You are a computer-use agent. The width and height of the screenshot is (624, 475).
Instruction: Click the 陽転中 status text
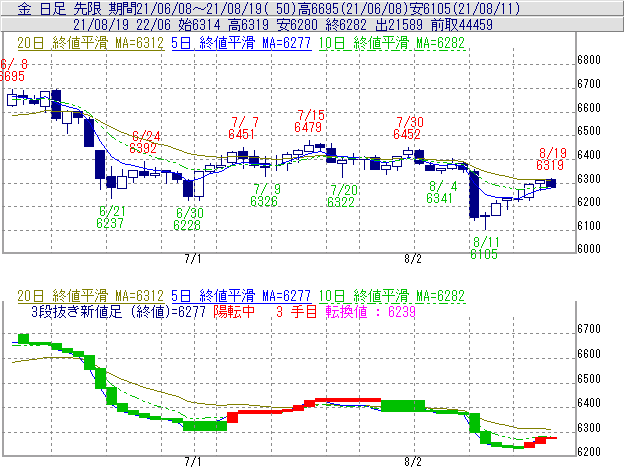point(234,311)
